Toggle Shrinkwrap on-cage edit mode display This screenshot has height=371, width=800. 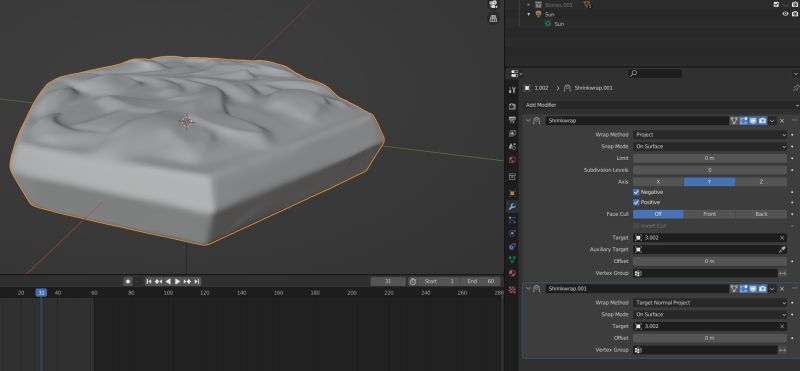[x=734, y=121]
